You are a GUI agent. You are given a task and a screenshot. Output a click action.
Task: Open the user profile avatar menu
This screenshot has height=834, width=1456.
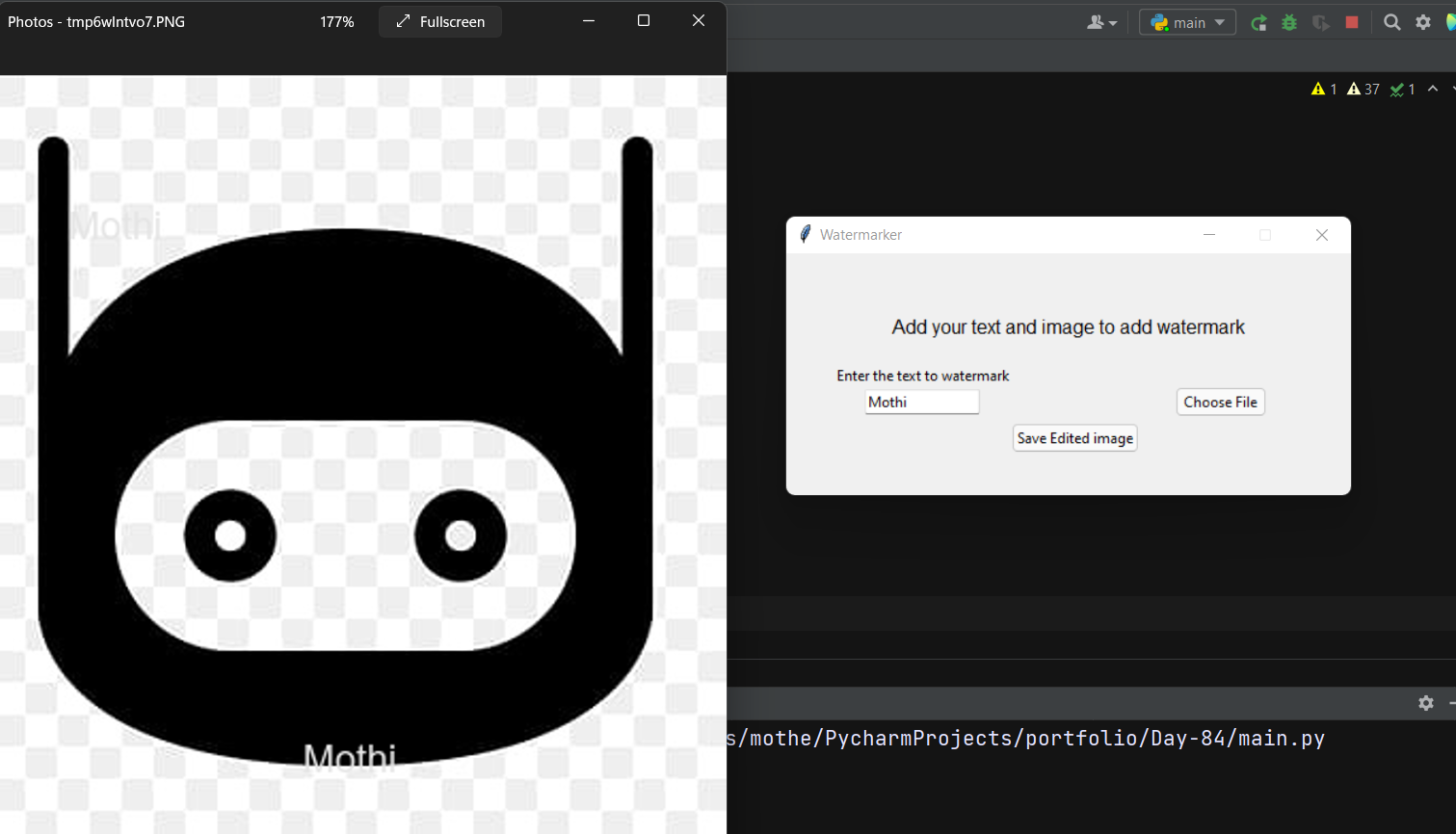pos(1096,21)
